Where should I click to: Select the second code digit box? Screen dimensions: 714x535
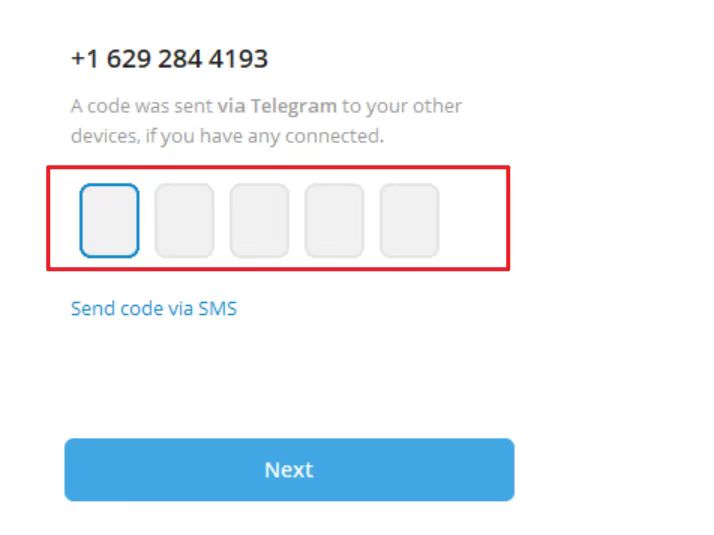click(x=184, y=220)
